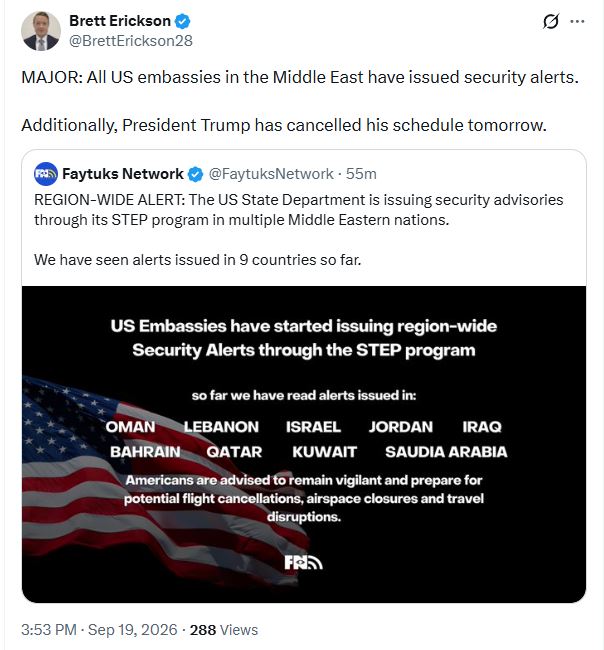Click the 288 Views counter
Screen dimensions: 604x650
pos(224,630)
